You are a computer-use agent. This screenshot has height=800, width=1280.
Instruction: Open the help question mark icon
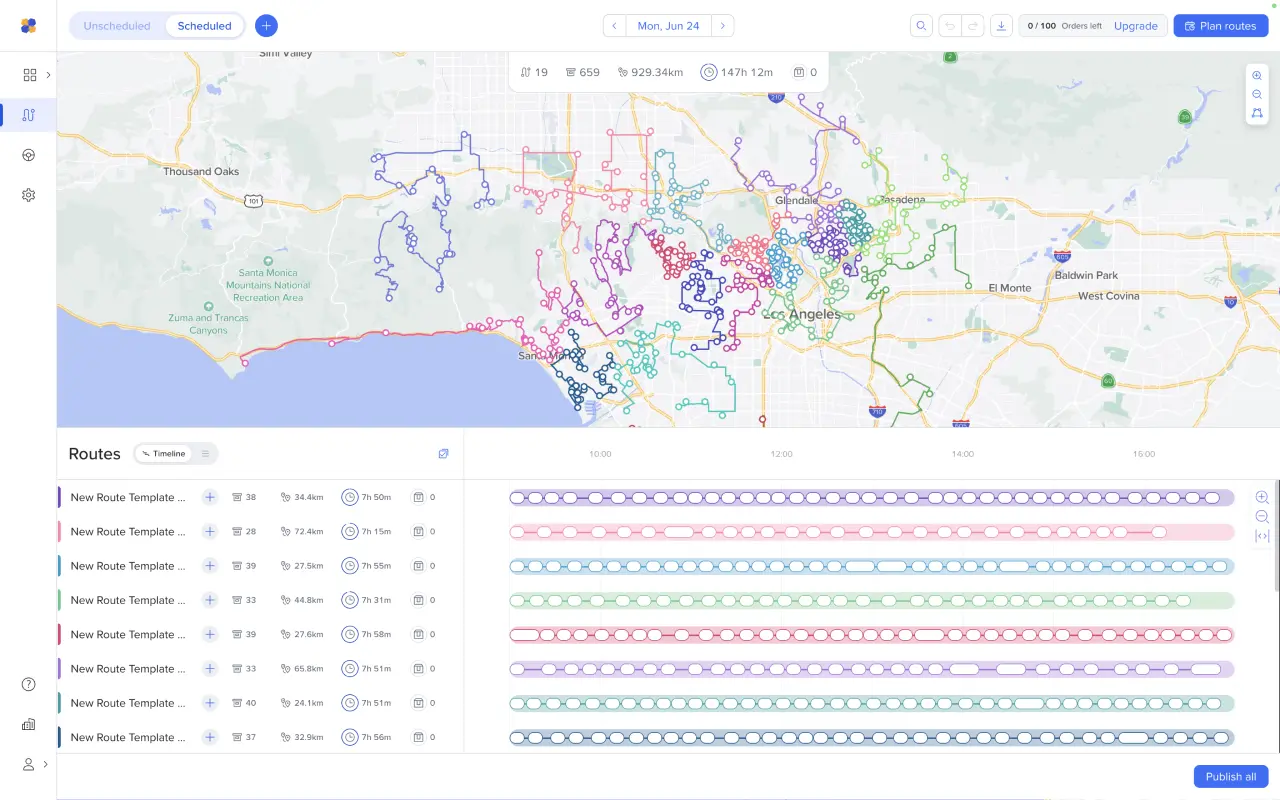click(x=28, y=684)
